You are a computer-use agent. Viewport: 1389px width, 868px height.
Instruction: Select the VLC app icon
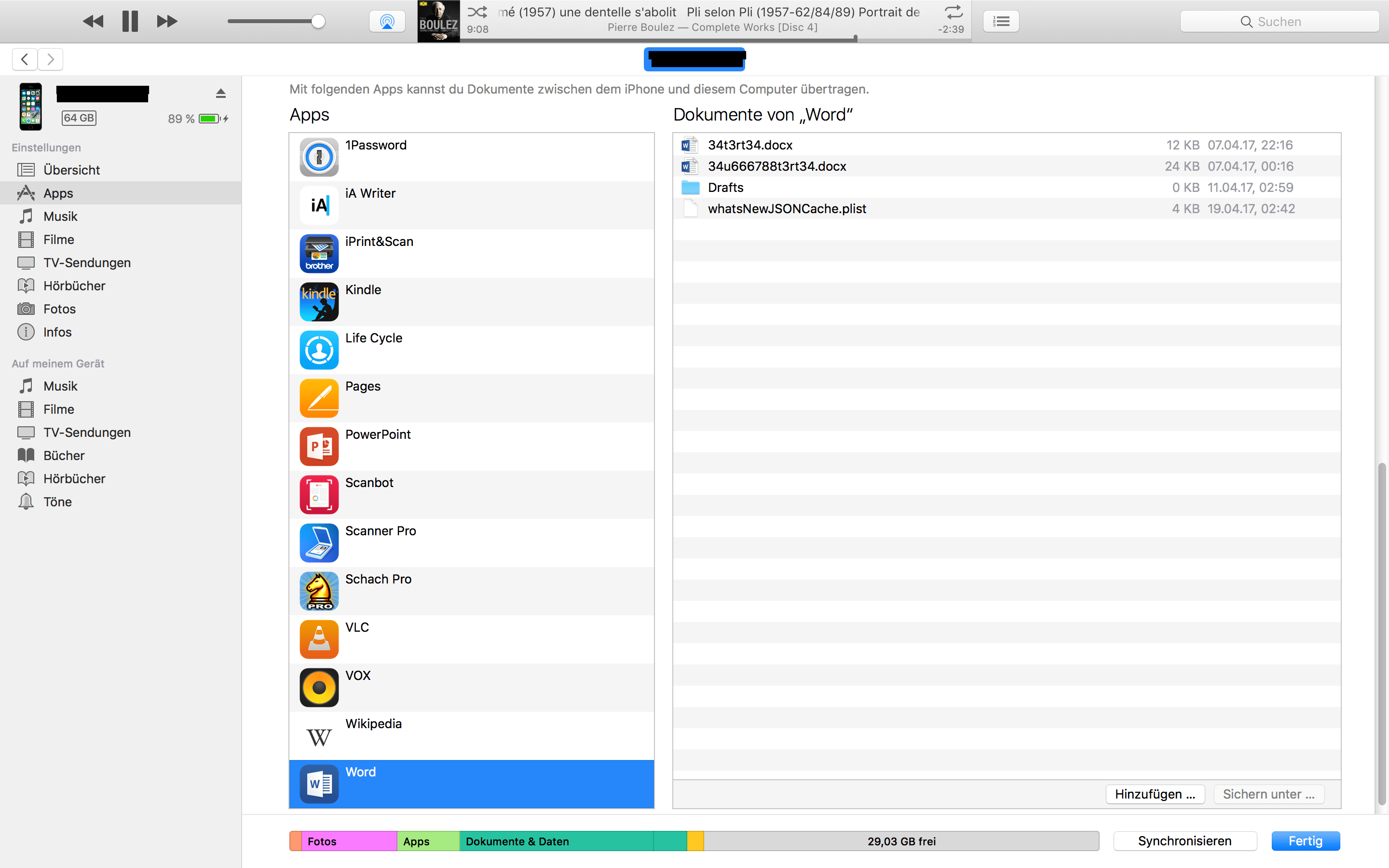click(x=319, y=639)
